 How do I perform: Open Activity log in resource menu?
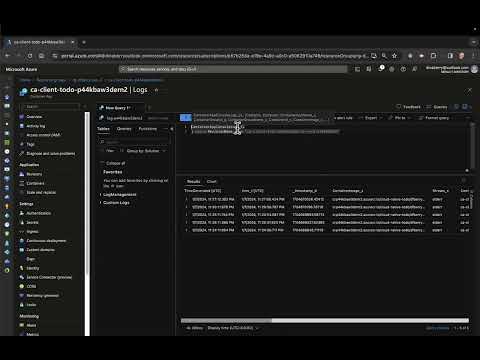point(35,126)
